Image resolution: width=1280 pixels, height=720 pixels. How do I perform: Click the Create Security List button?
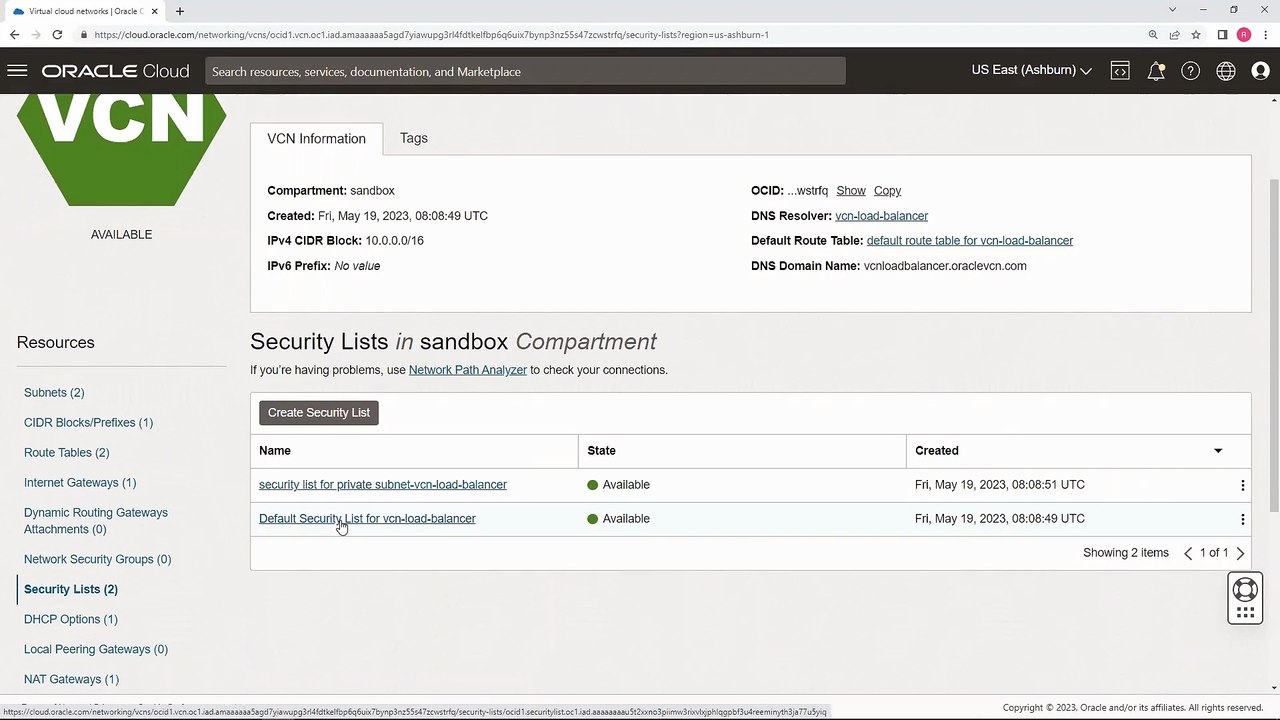pos(319,413)
